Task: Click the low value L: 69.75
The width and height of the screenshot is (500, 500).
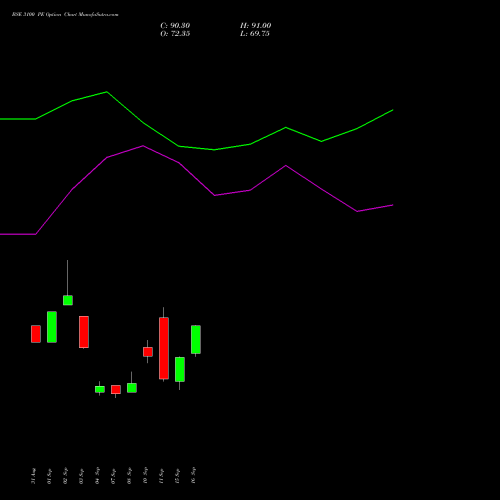Action: [x=255, y=34]
